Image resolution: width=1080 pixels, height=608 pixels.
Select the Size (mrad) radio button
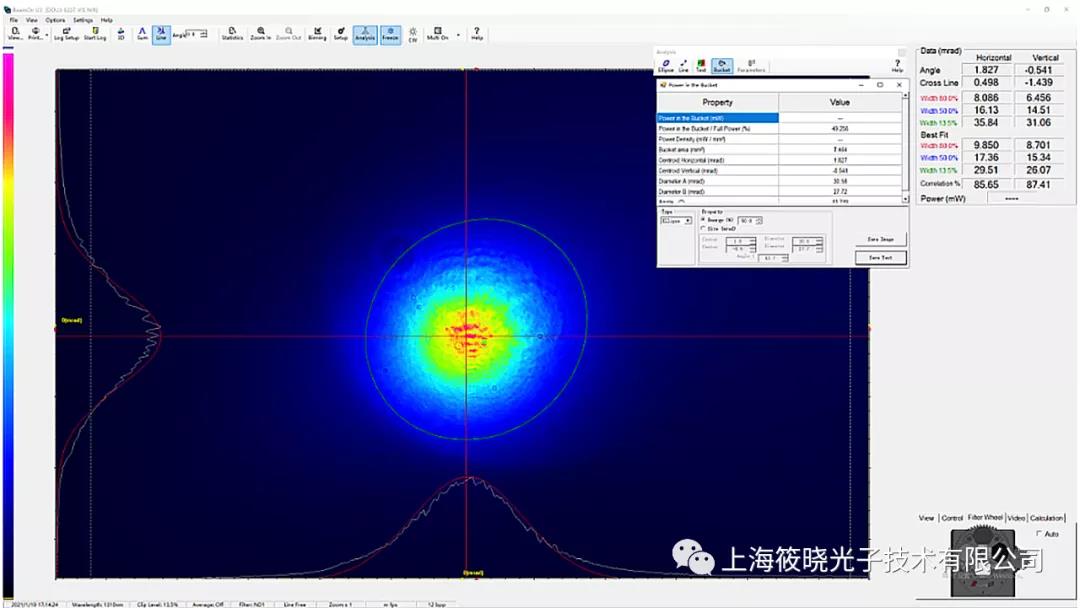pyautogui.click(x=703, y=229)
